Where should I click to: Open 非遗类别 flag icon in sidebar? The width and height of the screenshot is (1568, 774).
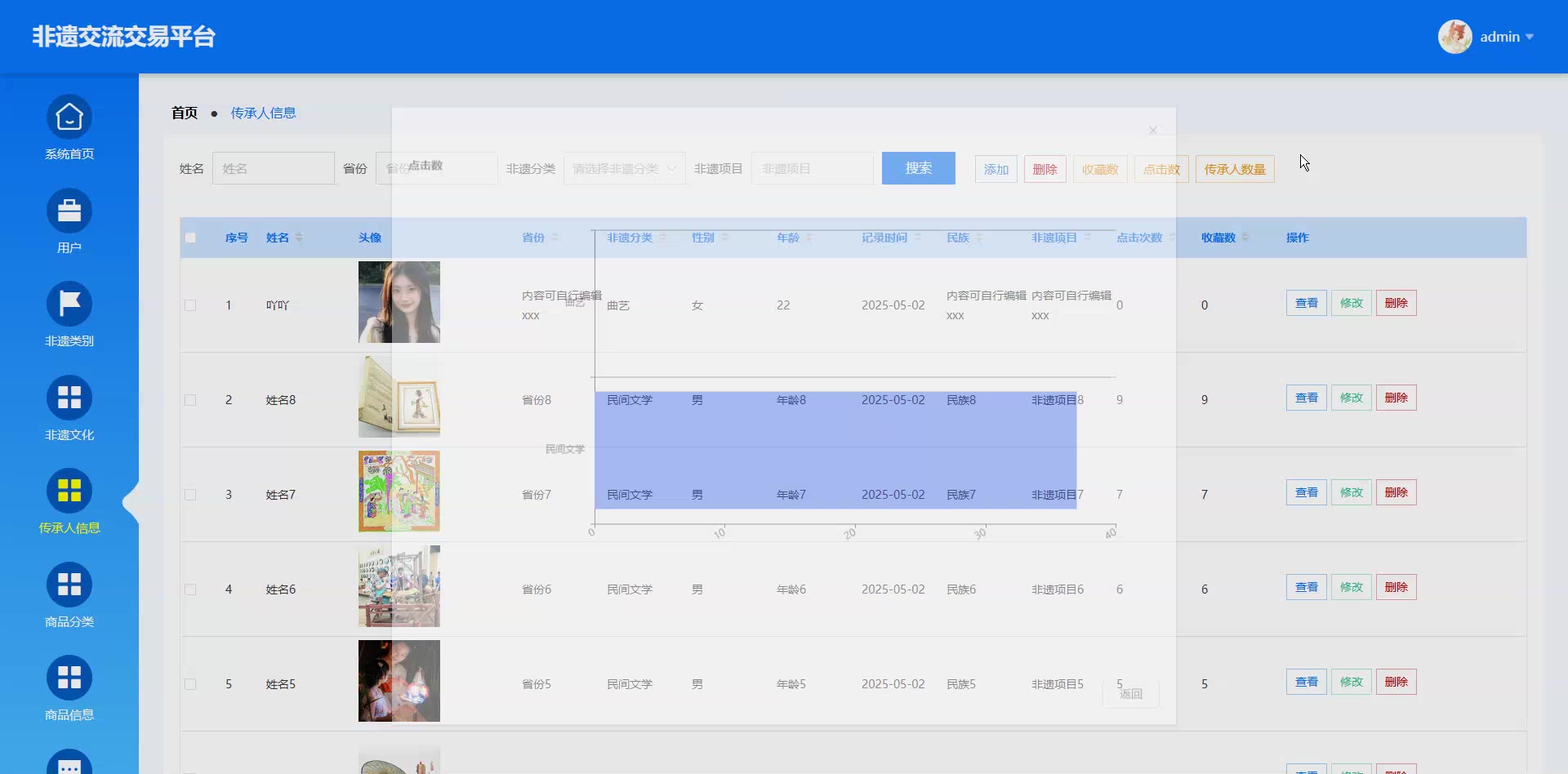click(69, 305)
